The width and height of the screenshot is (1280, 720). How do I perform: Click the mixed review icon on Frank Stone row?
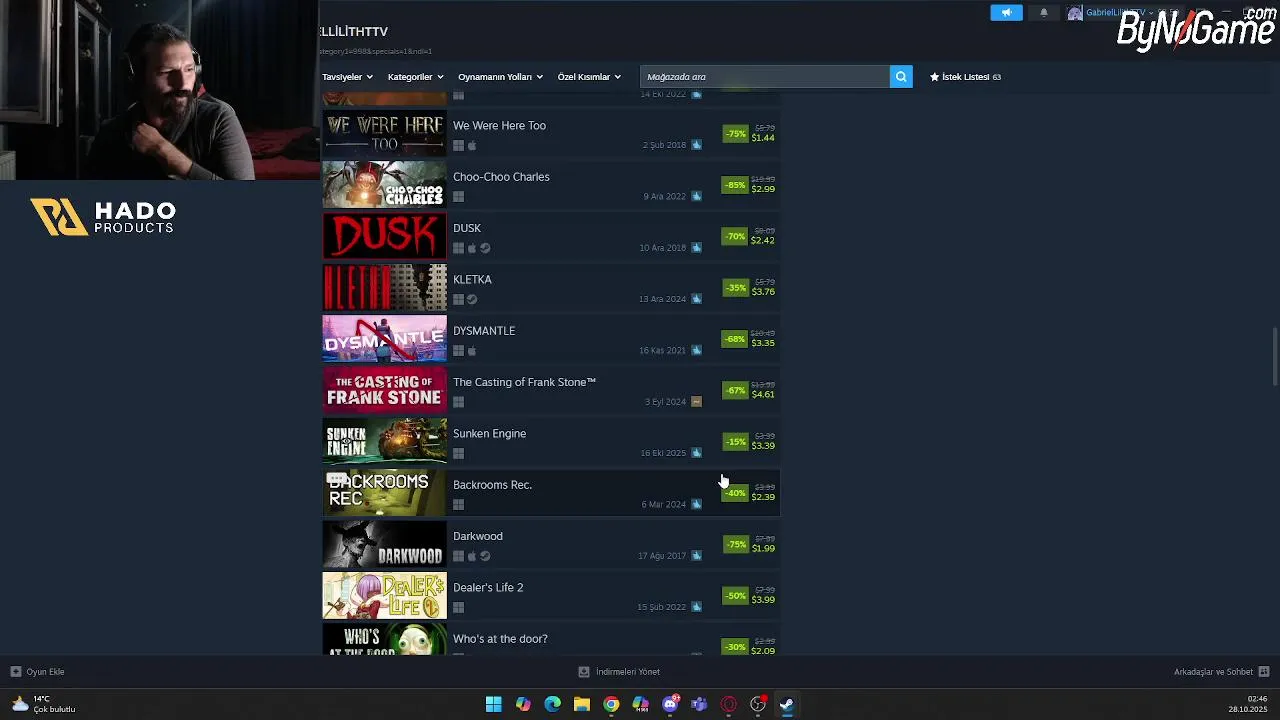pyautogui.click(x=697, y=401)
